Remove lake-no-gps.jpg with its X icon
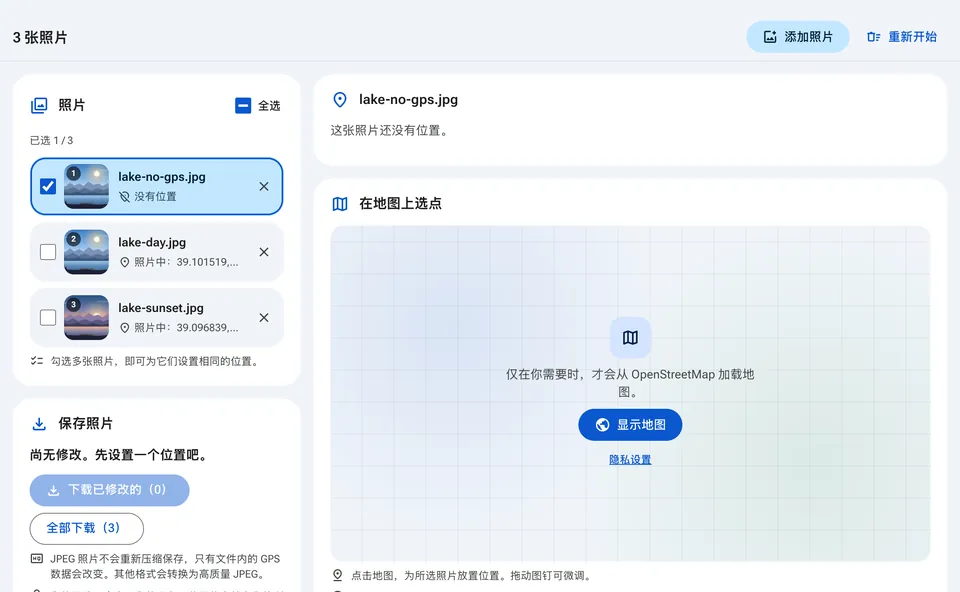This screenshot has height=592, width=960. (264, 186)
